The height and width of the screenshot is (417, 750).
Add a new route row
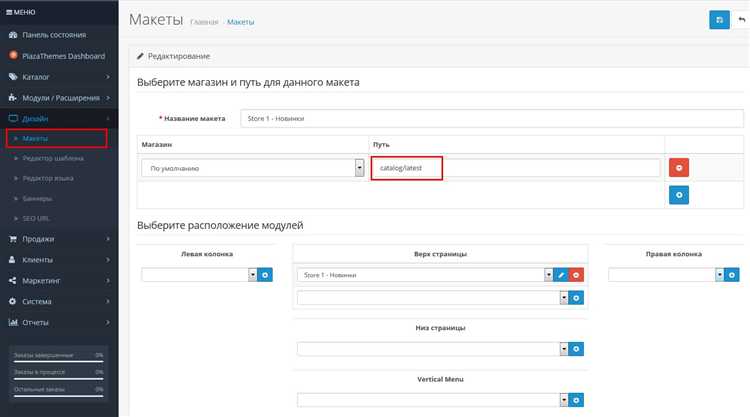click(678, 195)
